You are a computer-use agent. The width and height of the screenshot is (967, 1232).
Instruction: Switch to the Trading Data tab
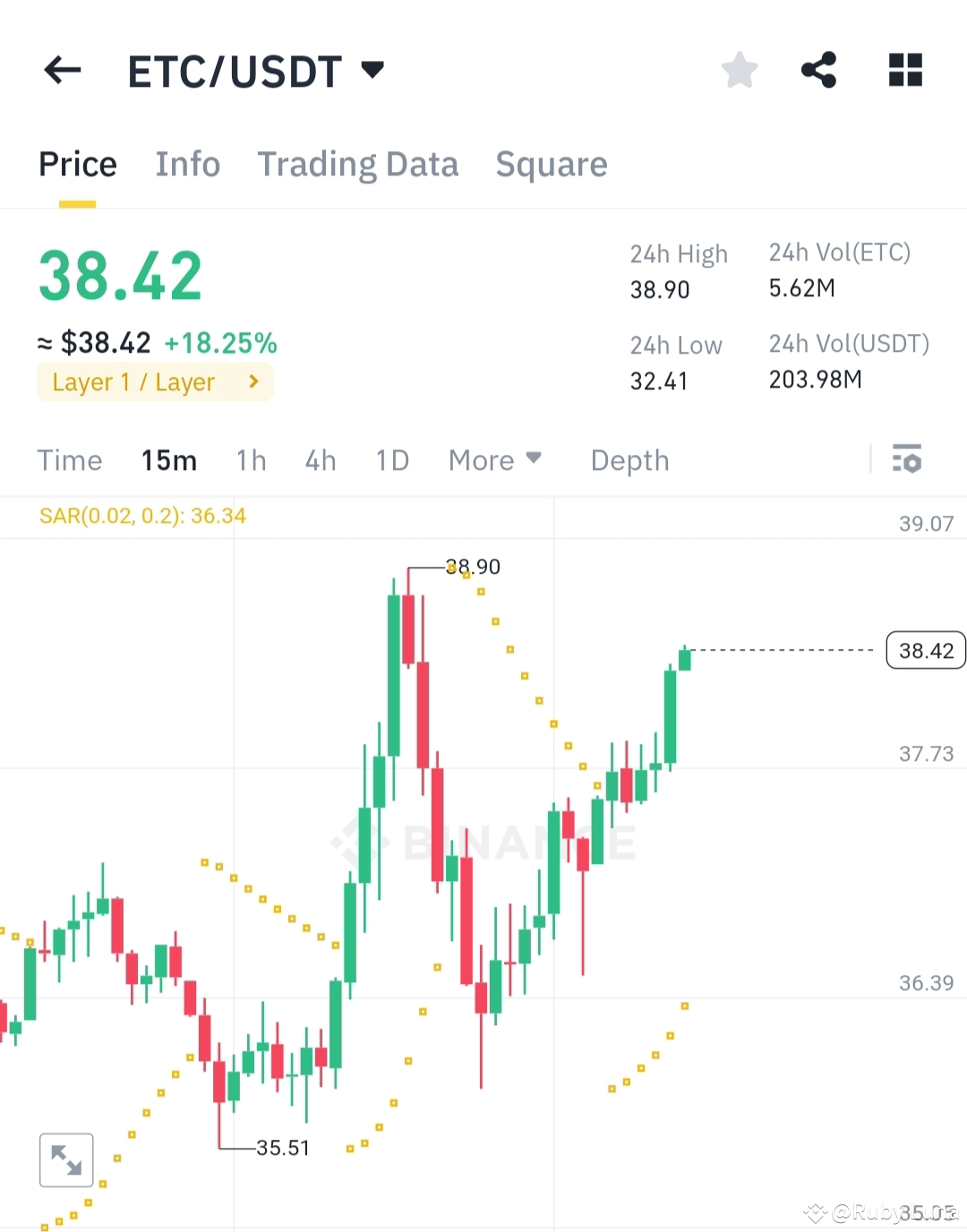coord(358,164)
